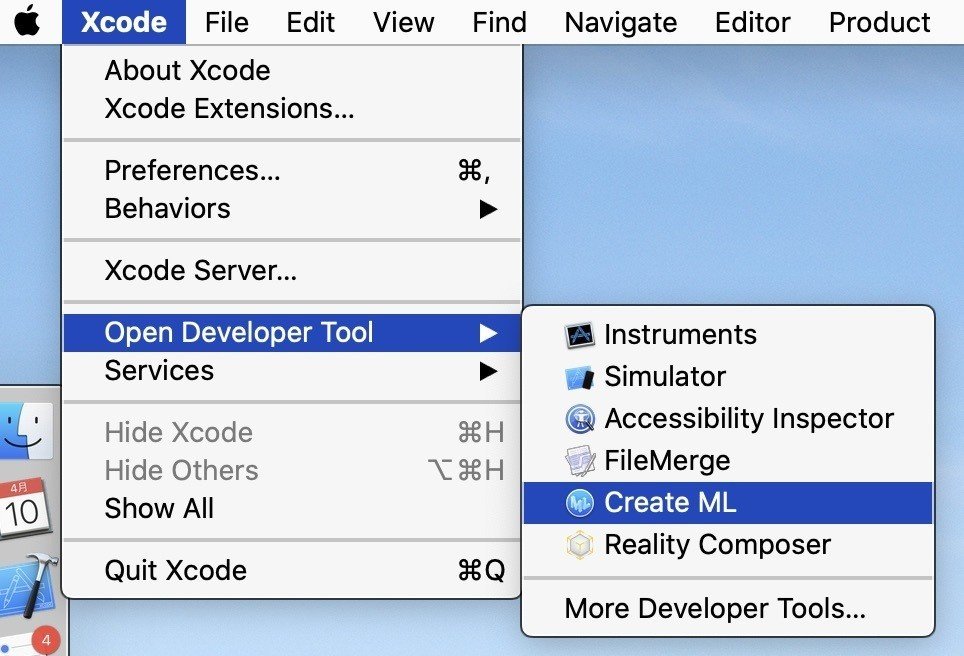Select About Xcode

187,71
